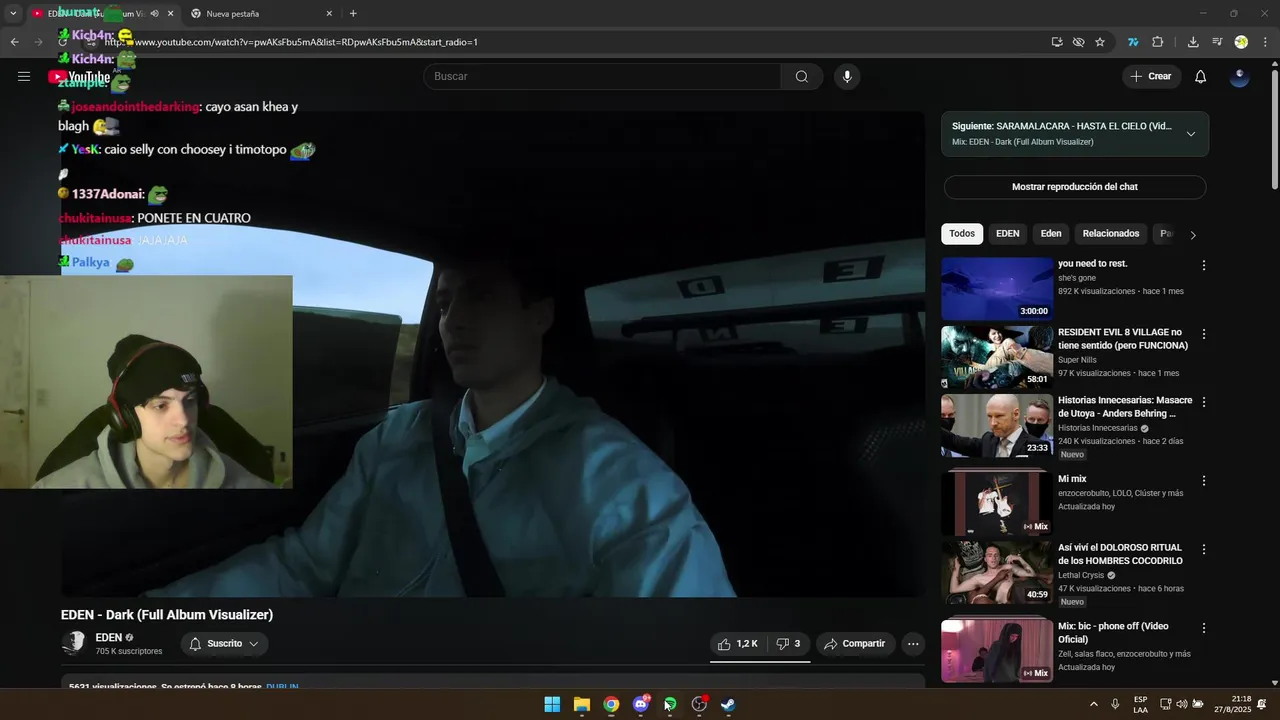Focus the Buscar search field
Viewport: 1280px width, 720px height.
point(603,77)
